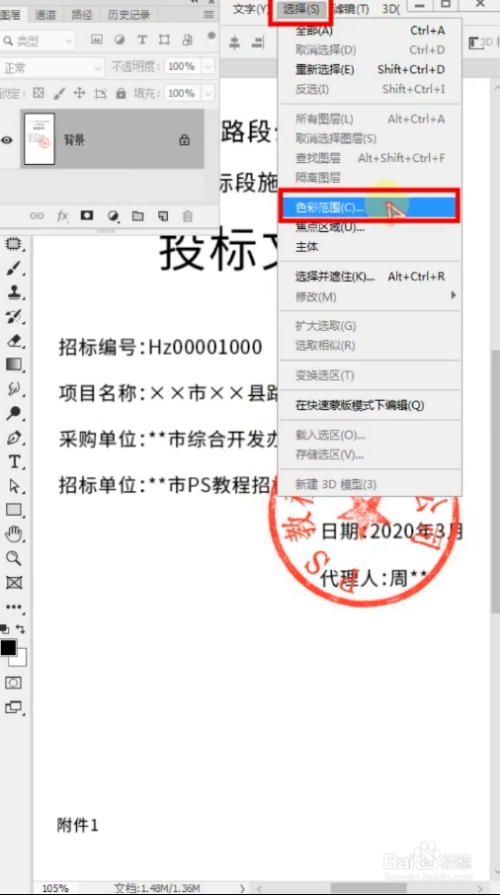
Task: Select the Clone Stamp tool
Action: coord(14,292)
